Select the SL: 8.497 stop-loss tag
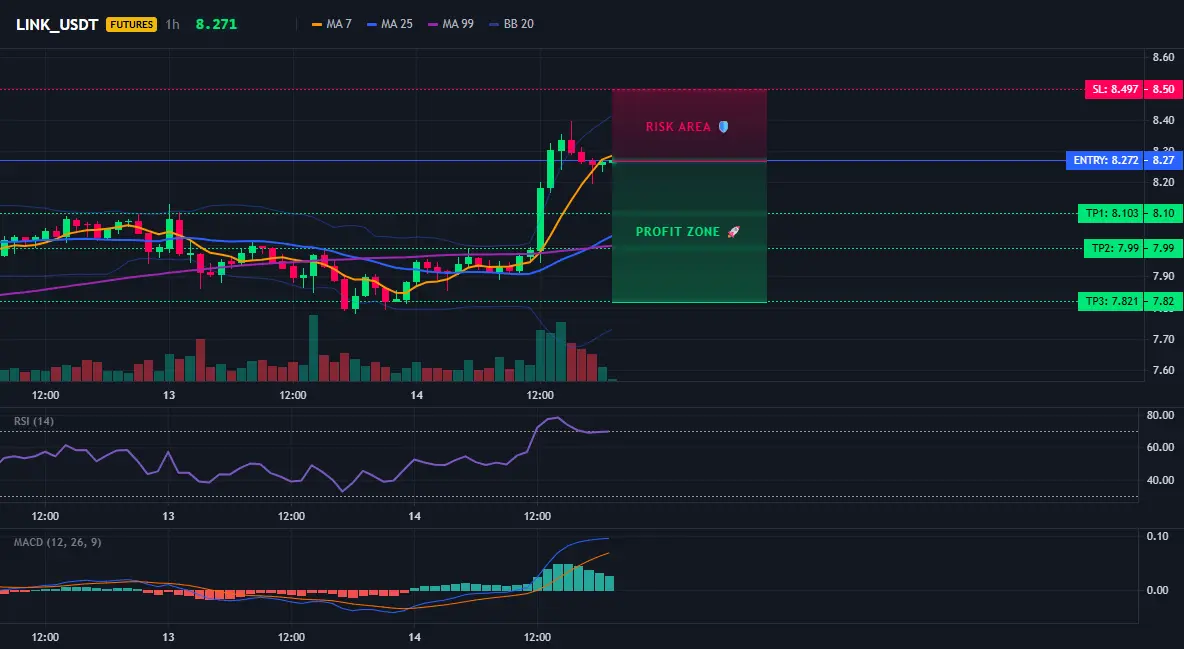The image size is (1184, 649). tap(1115, 89)
